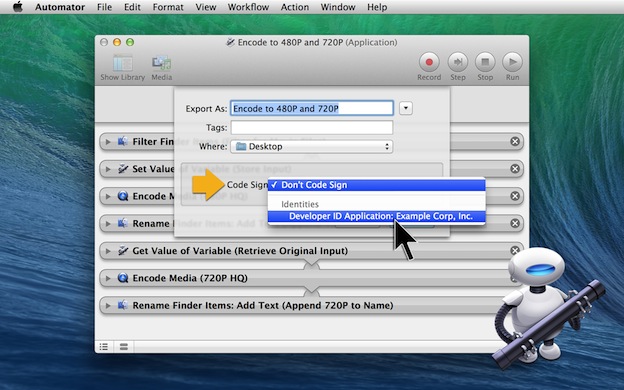Expand the Encode Media (720P HQ) action
This screenshot has height=390, width=624.
tap(108, 278)
